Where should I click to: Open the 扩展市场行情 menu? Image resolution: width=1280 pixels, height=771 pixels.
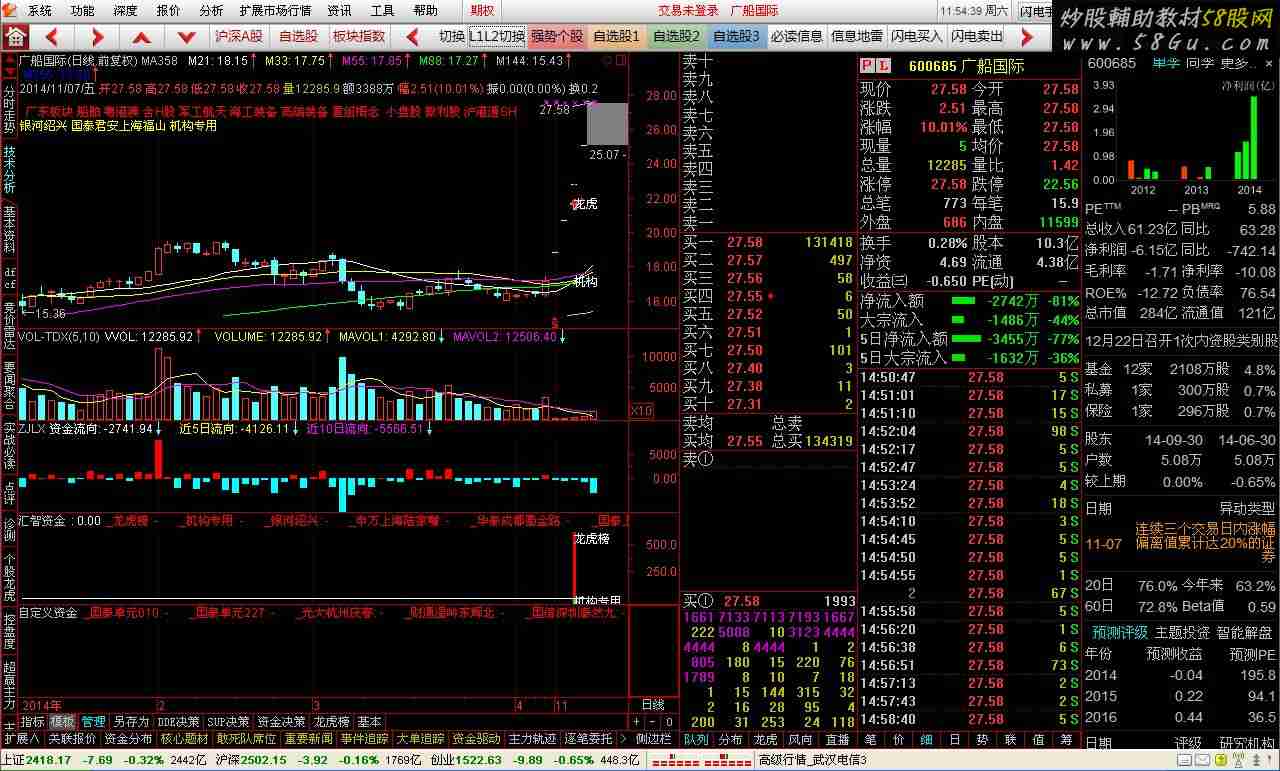tap(275, 10)
